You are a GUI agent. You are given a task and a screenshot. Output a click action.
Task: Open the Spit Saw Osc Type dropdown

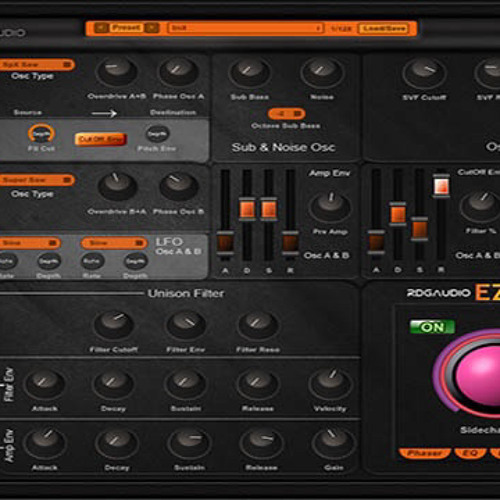click(x=37, y=65)
